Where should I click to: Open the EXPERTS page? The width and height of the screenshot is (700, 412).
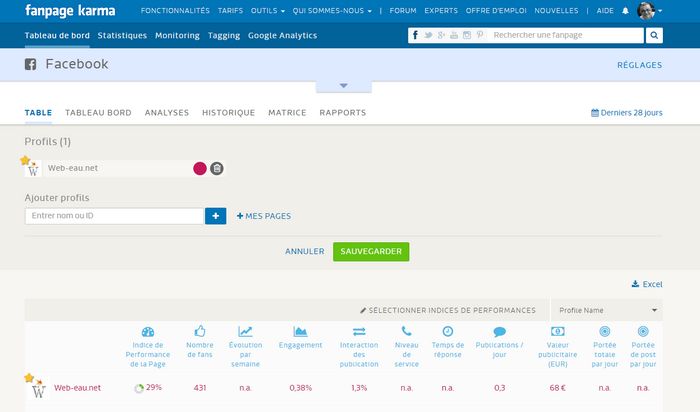[441, 11]
